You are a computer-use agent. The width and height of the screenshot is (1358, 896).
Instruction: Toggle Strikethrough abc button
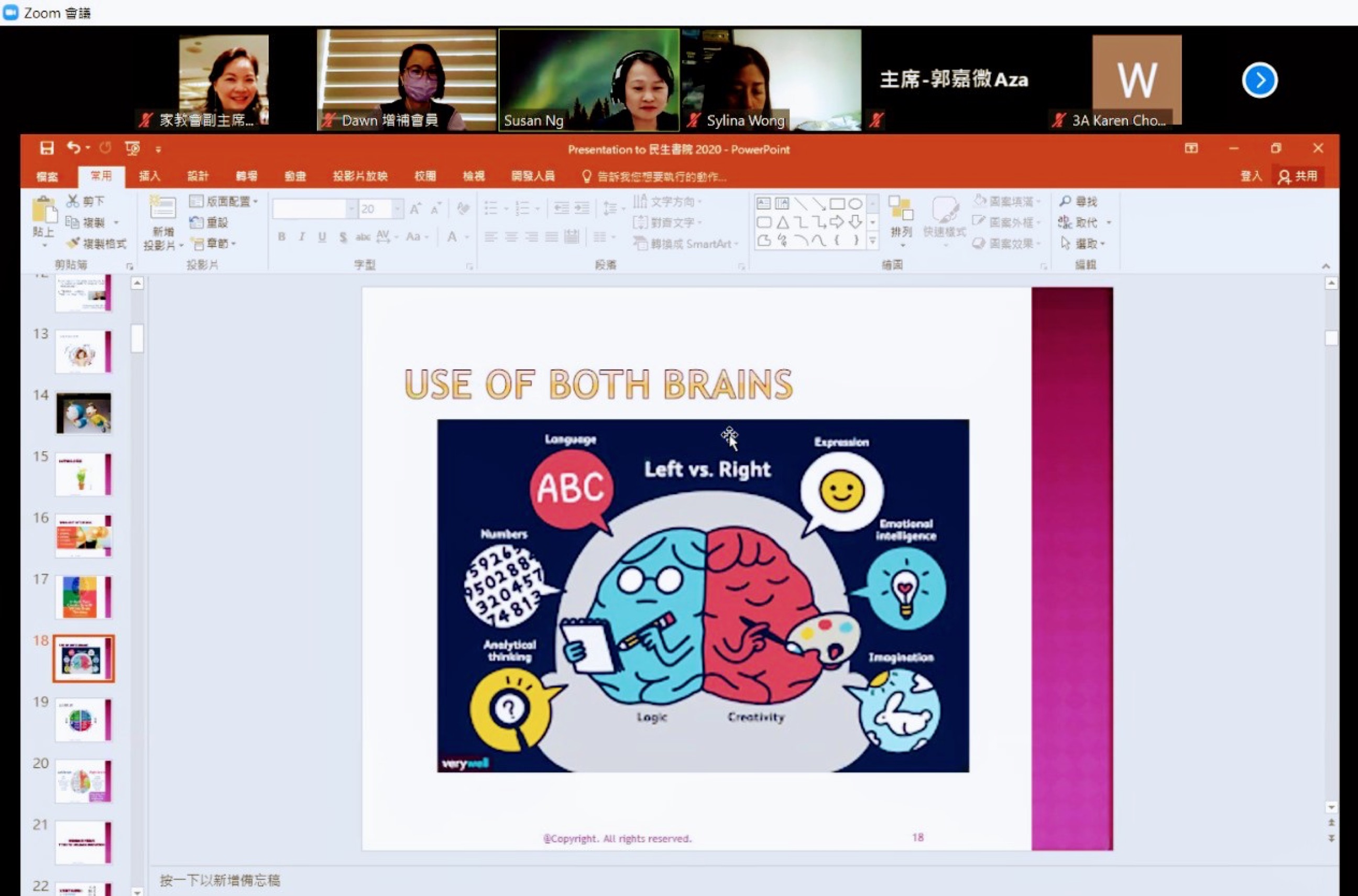pyautogui.click(x=363, y=236)
